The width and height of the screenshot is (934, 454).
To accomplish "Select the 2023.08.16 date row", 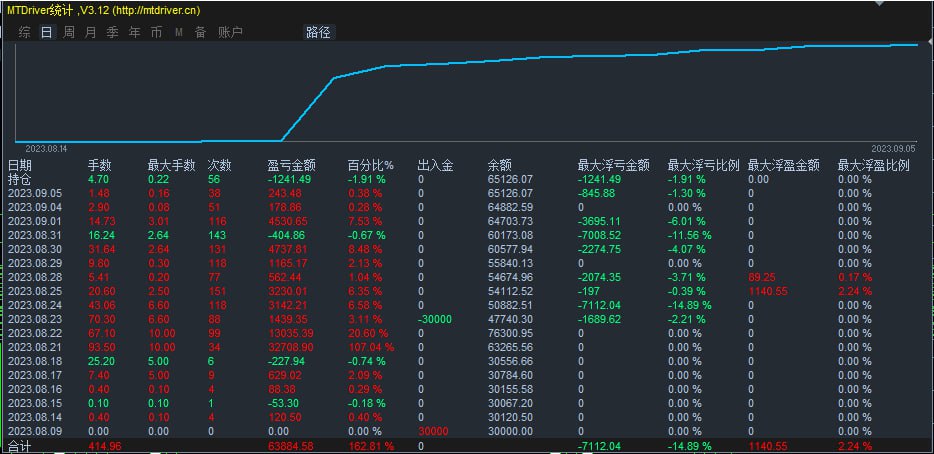I will (x=34, y=389).
